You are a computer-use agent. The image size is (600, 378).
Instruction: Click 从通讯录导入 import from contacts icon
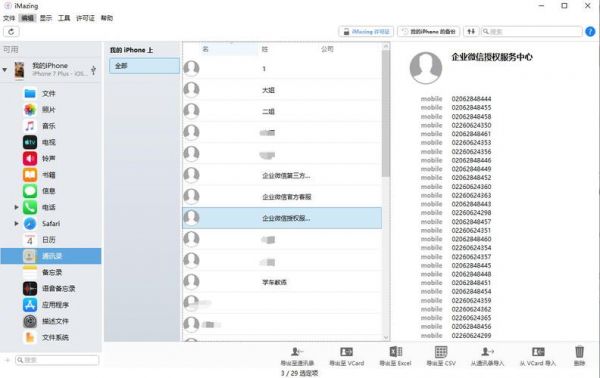(487, 356)
